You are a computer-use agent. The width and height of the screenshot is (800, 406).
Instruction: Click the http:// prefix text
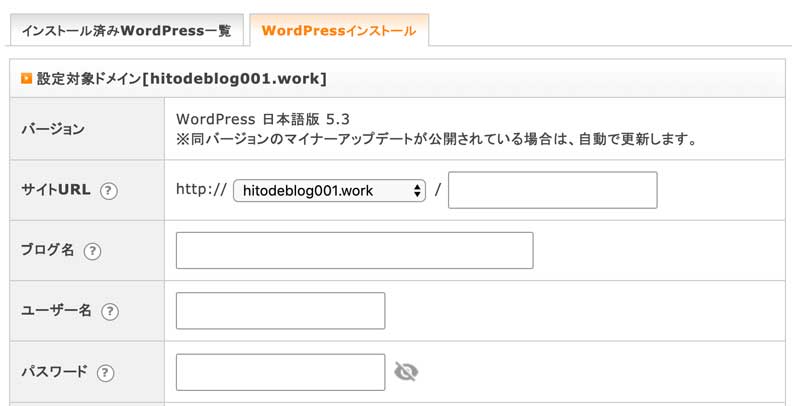pyautogui.click(x=202, y=189)
